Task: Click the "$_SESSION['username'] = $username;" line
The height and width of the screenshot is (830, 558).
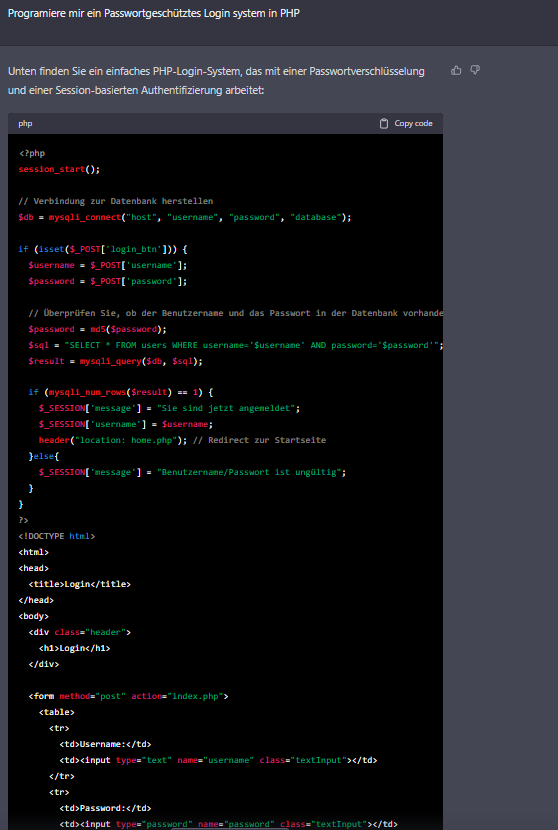Action: 126,424
